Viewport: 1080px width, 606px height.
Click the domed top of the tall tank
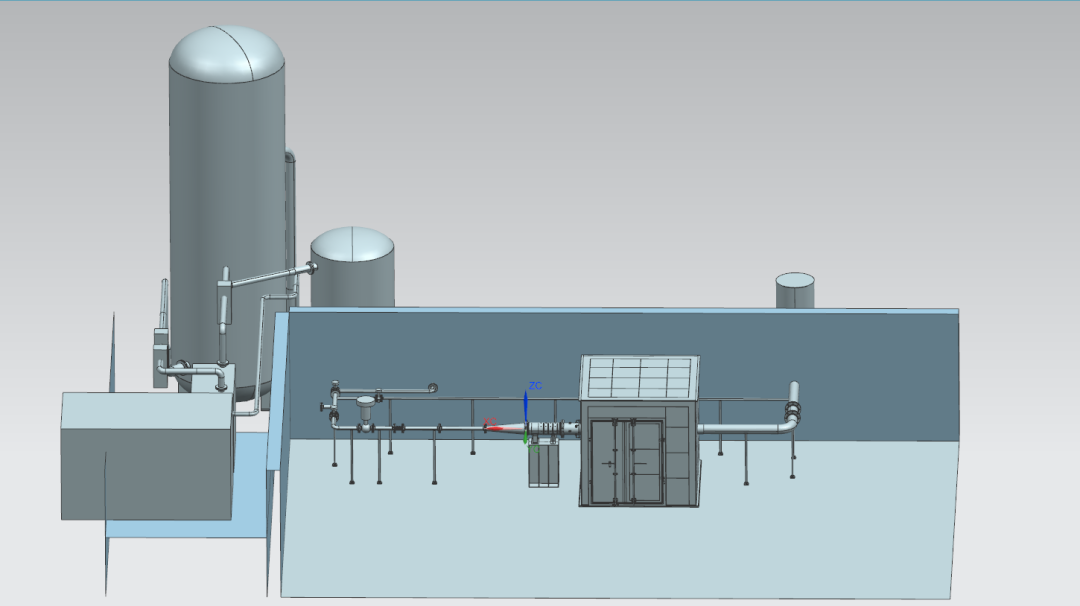pos(226,55)
